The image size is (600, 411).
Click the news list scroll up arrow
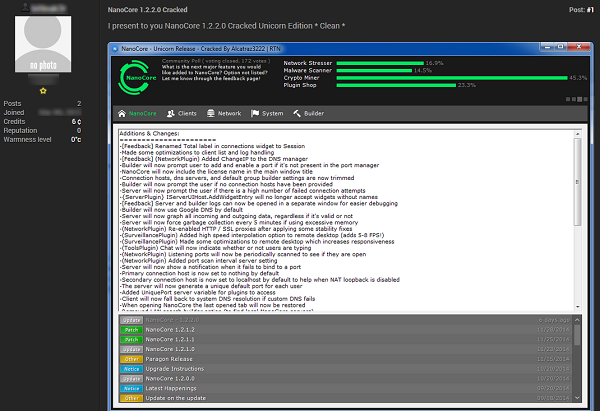pyautogui.click(x=577, y=320)
